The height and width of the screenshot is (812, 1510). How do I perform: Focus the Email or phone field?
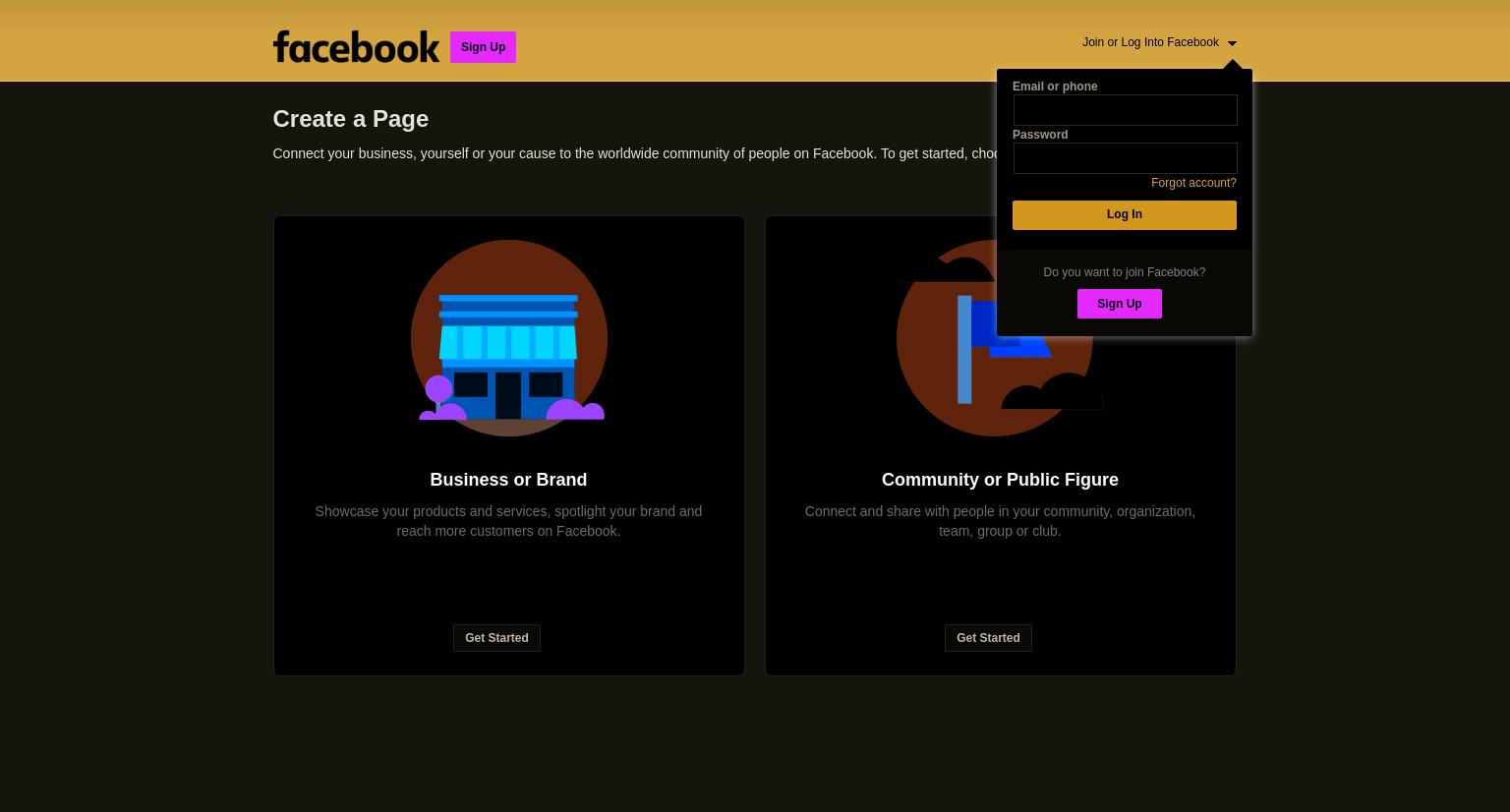tap(1125, 110)
